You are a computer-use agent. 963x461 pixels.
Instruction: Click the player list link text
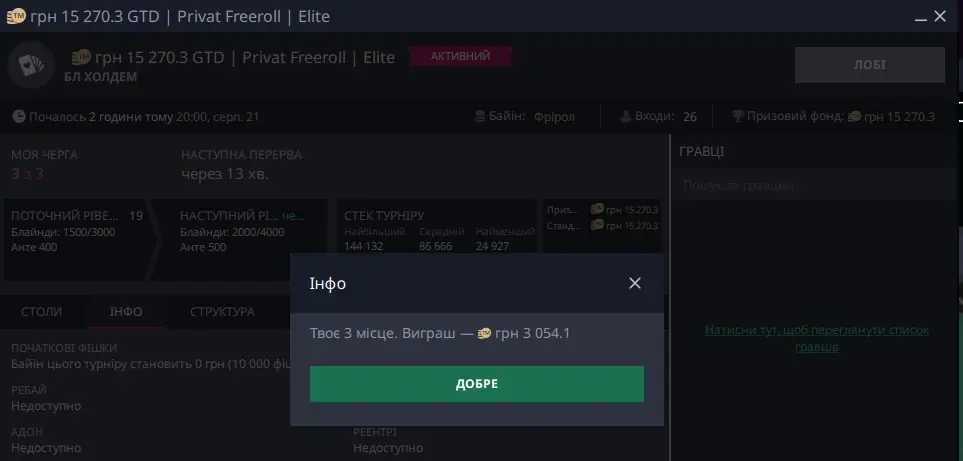(x=816, y=338)
